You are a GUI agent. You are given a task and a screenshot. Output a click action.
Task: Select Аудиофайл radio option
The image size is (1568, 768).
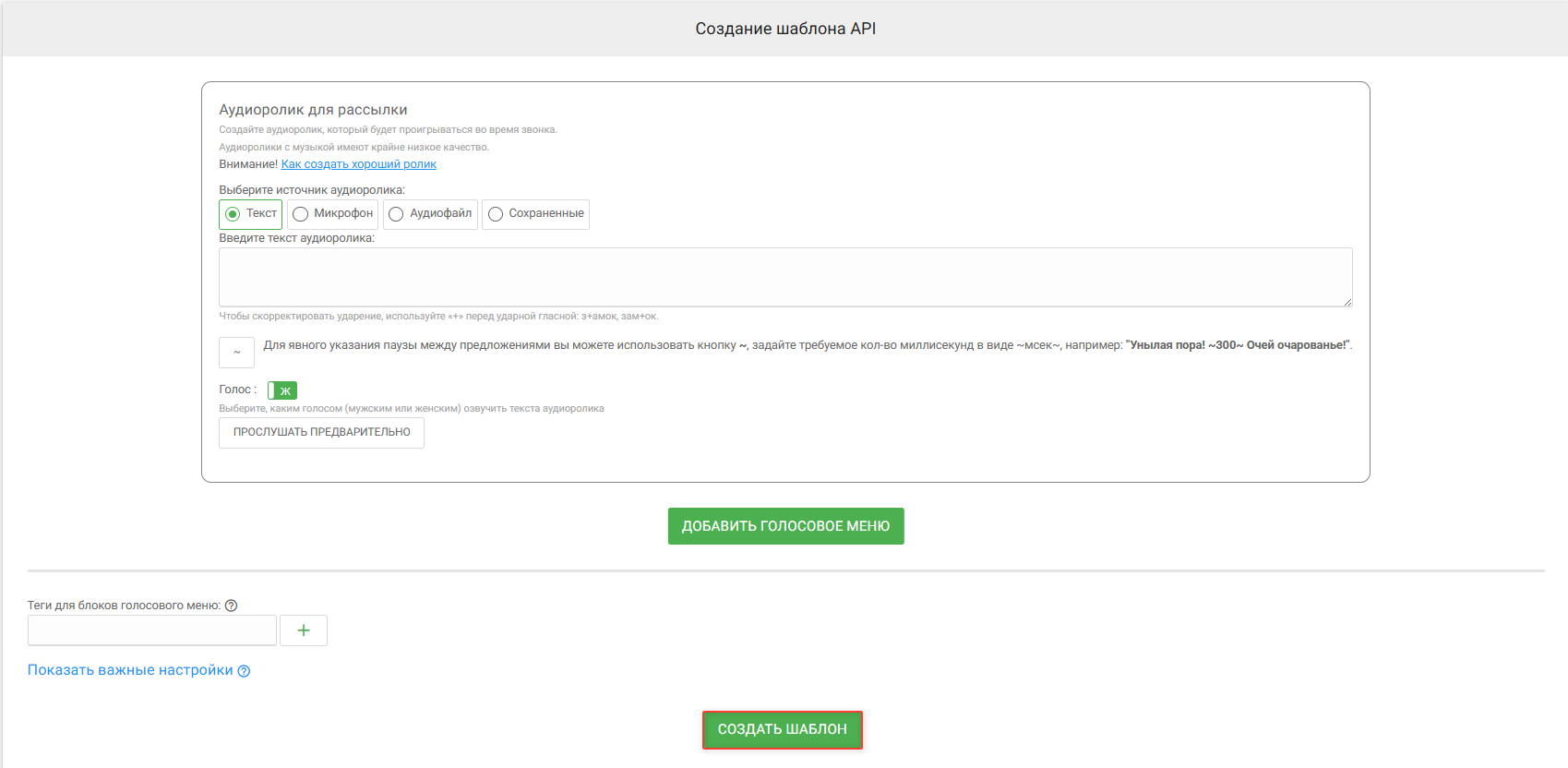click(430, 214)
